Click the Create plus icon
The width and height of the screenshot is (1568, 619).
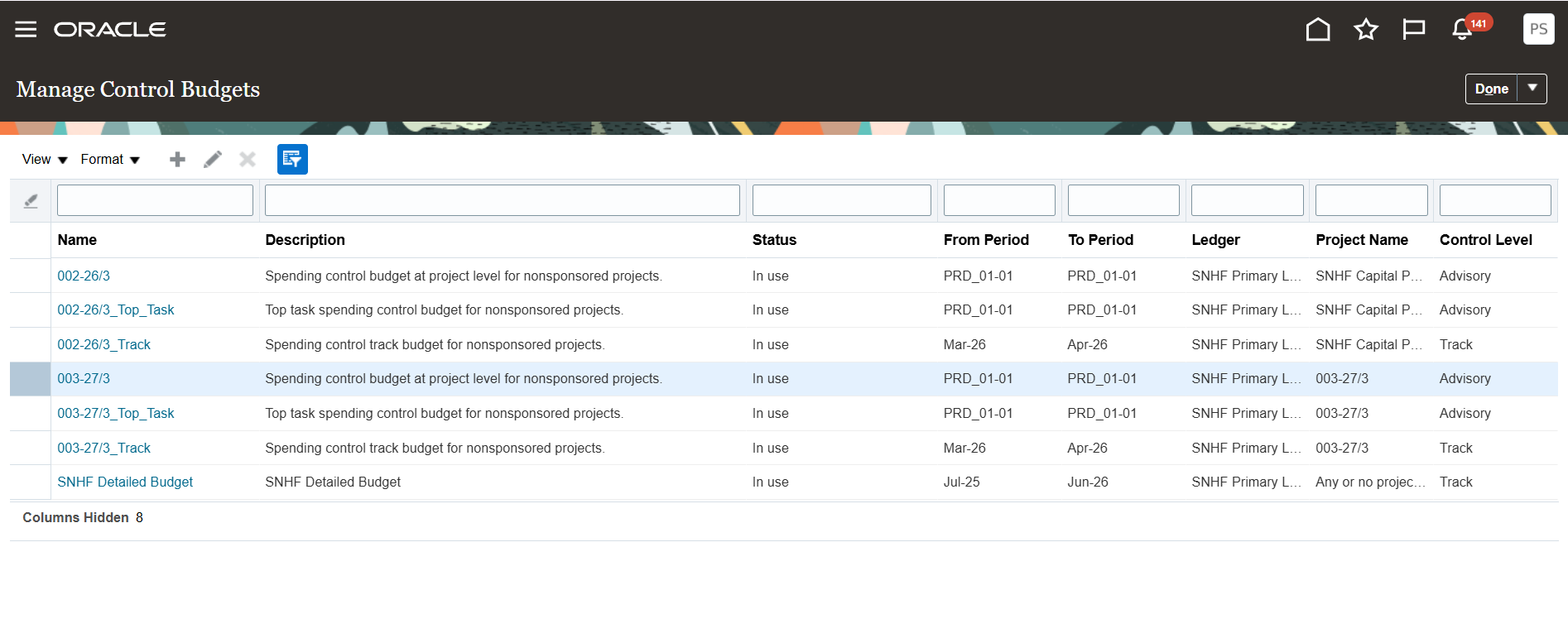tap(177, 160)
